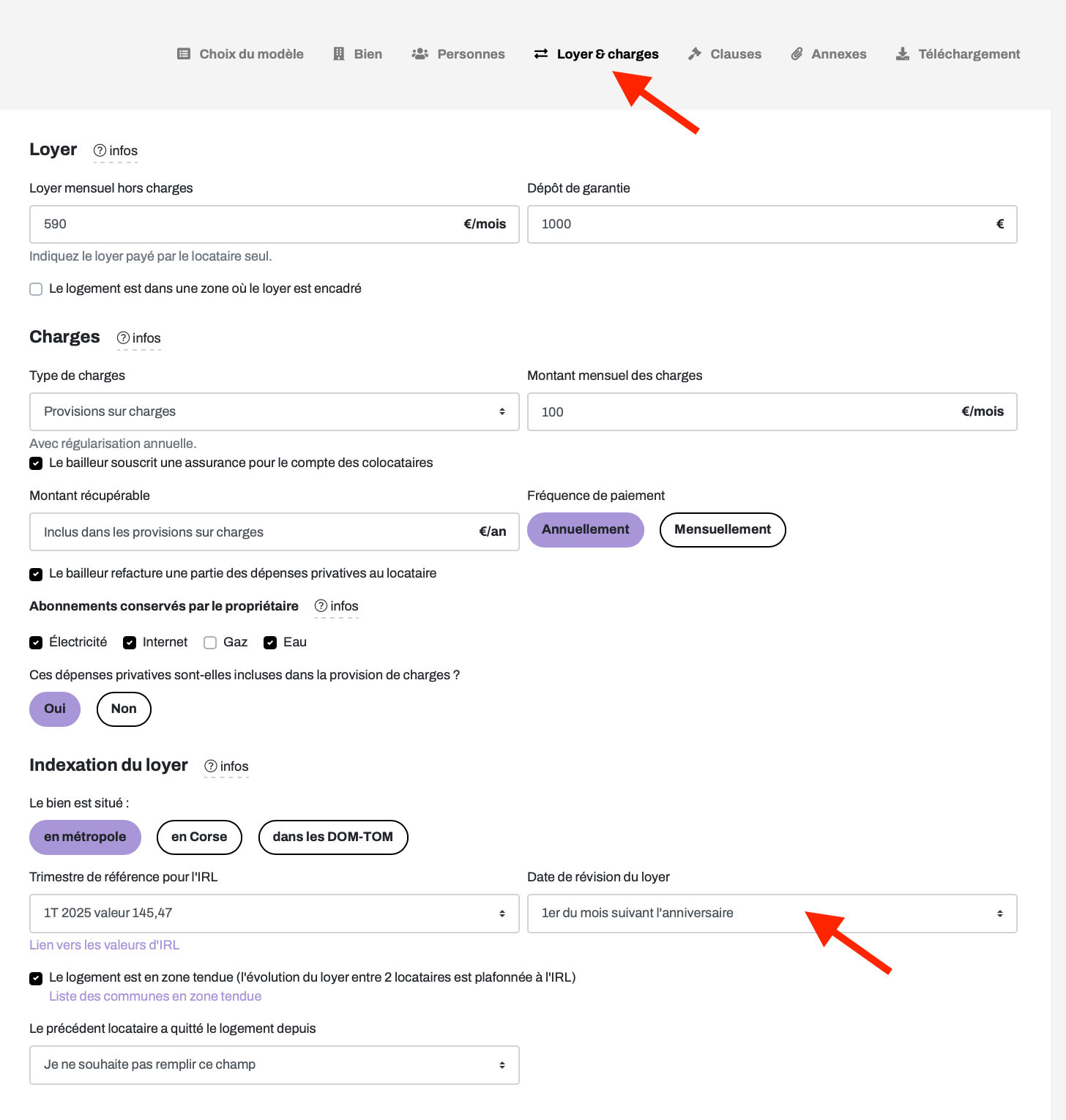The height and width of the screenshot is (1120, 1066).
Task: Open the Lien vers les valeurs d'IRL link
Action: (104, 945)
